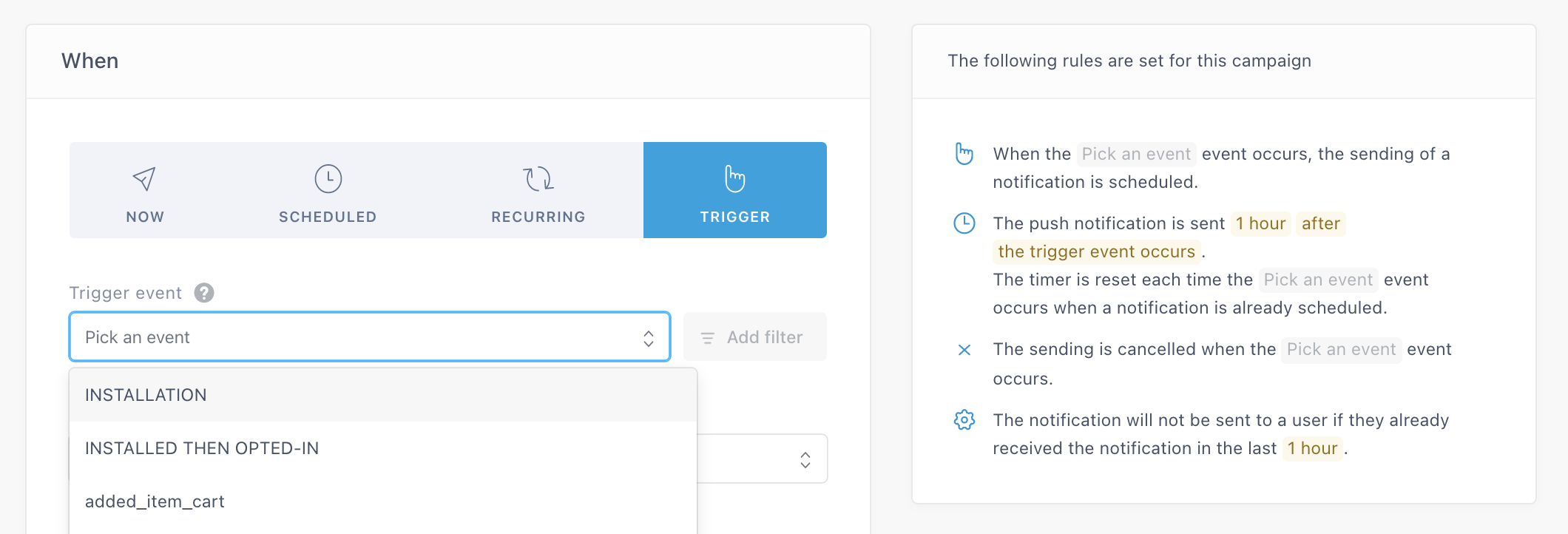Select the added_item_cart event
Screen dimensions: 1568x534
pyautogui.click(x=155, y=501)
